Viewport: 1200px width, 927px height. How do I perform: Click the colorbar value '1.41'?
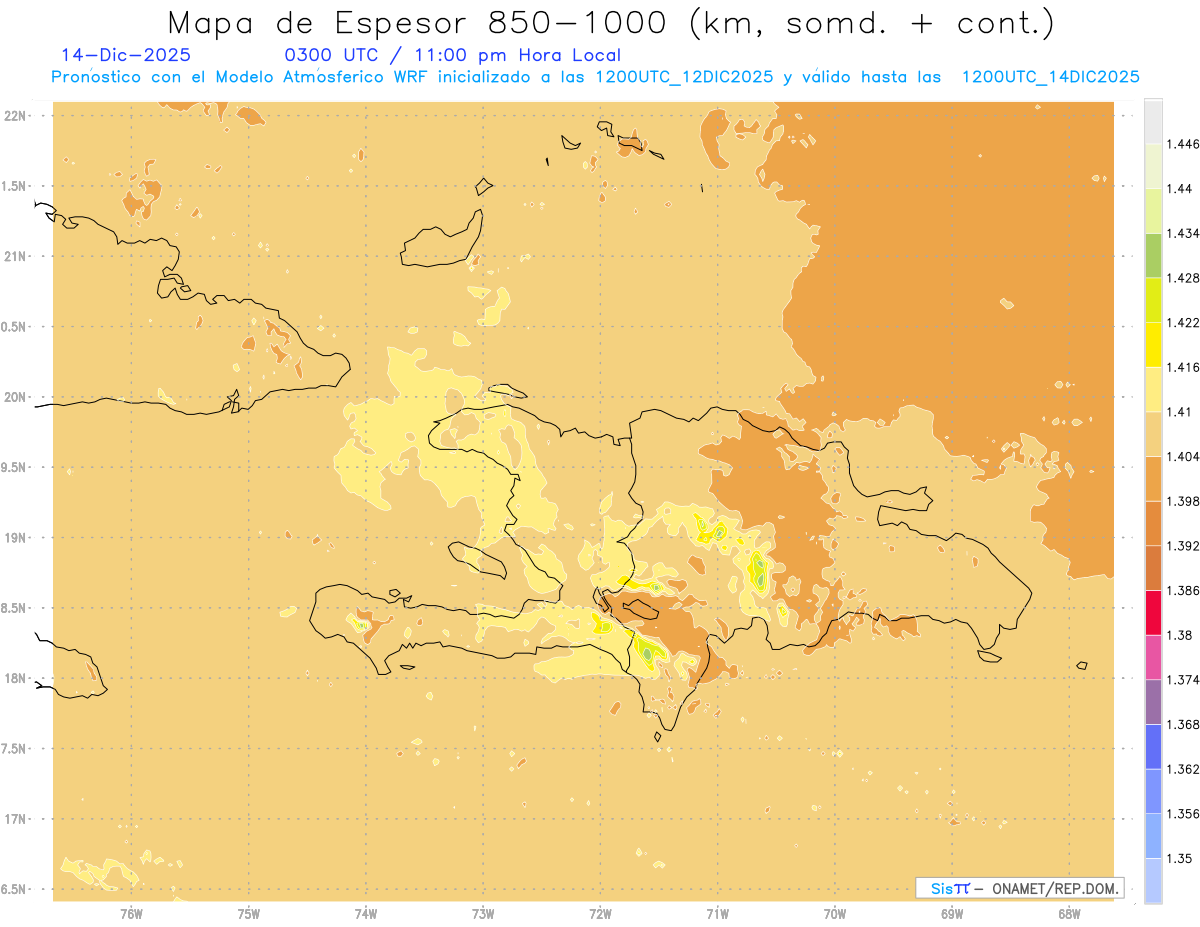tap(1181, 412)
